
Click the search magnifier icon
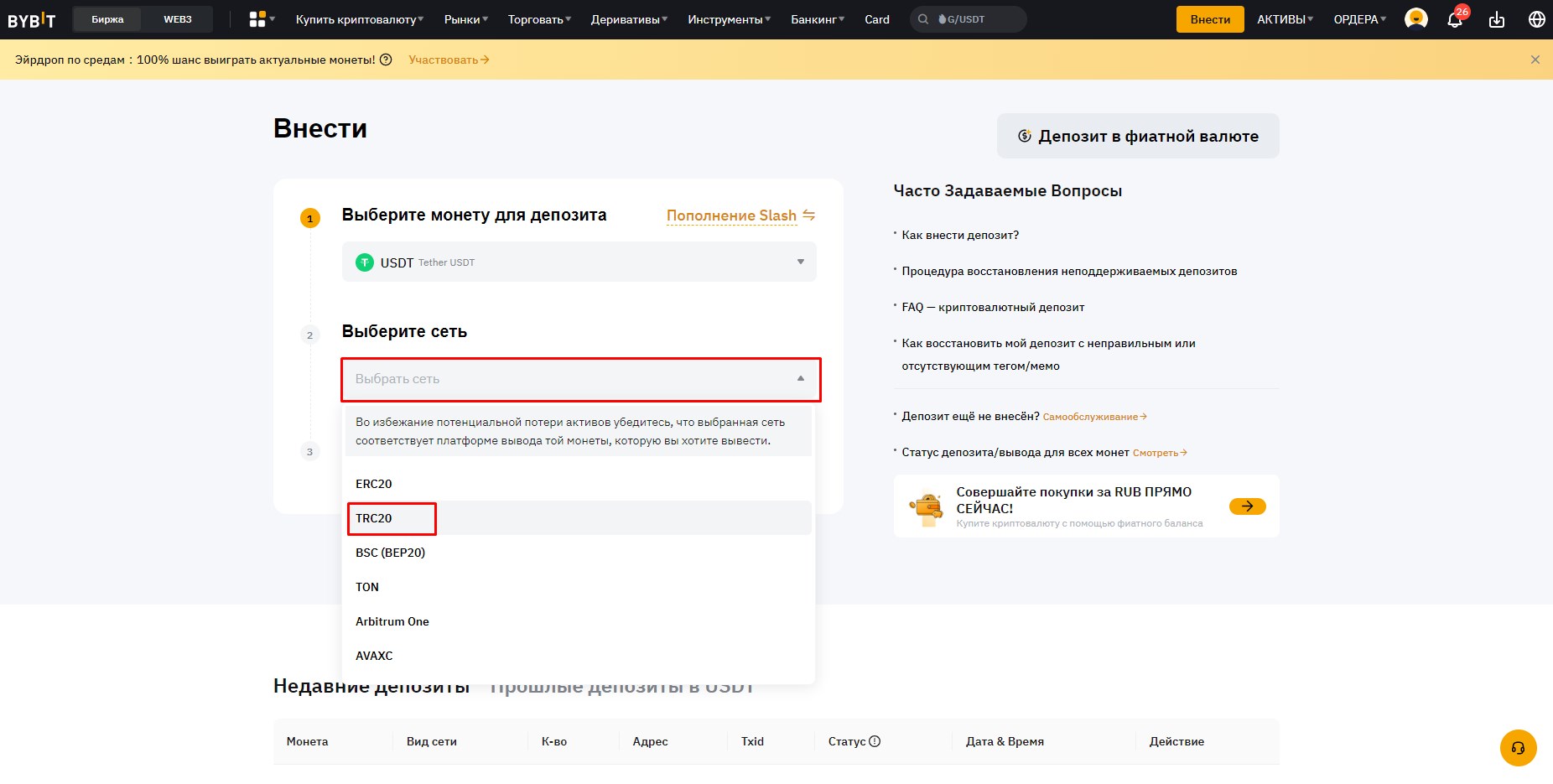point(923,19)
